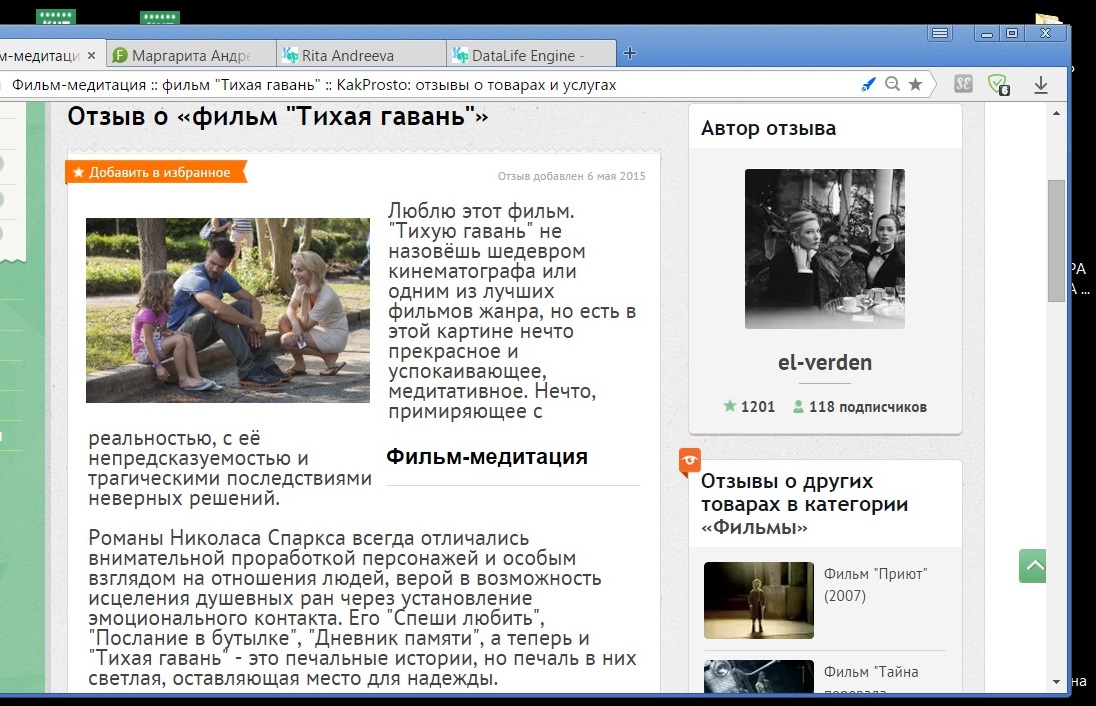Image resolution: width=1096 pixels, height=706 pixels.
Task: Click the orange eye badge icon
Action: coord(689,461)
